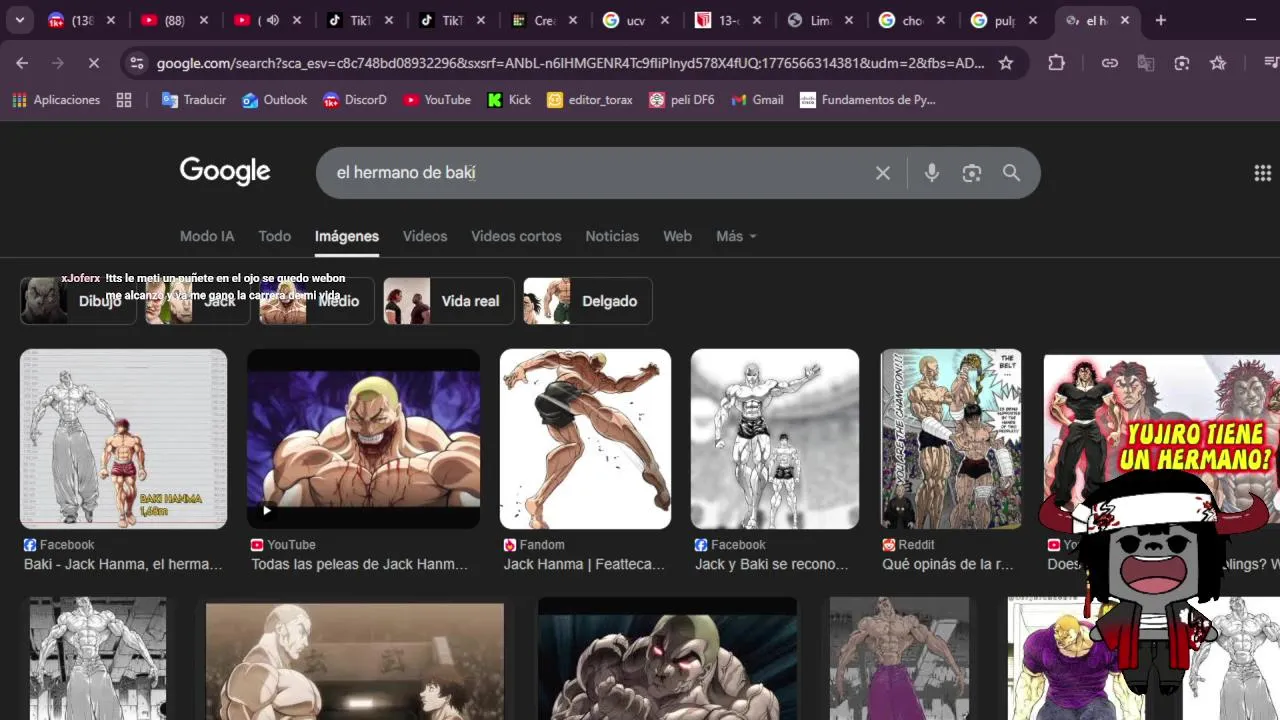Open editor_torax bookmark
Screen dimensions: 1280x720
[x=590, y=100]
